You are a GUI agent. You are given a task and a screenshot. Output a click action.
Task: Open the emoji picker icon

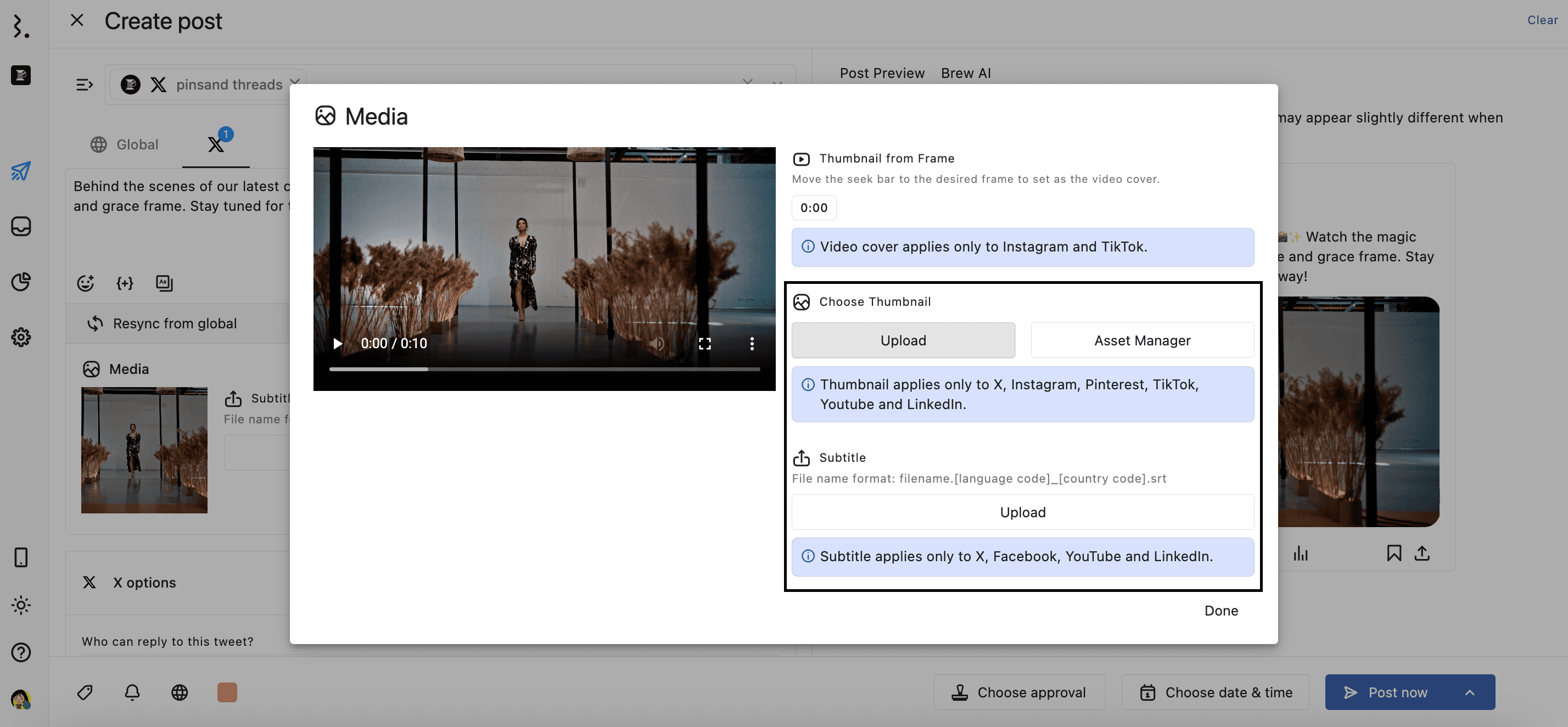(85, 283)
